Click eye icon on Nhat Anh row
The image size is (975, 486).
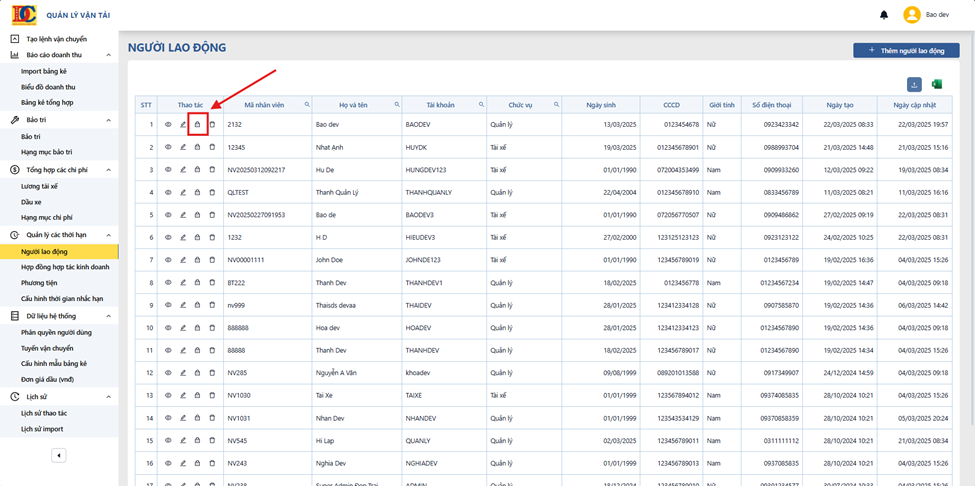(168, 147)
